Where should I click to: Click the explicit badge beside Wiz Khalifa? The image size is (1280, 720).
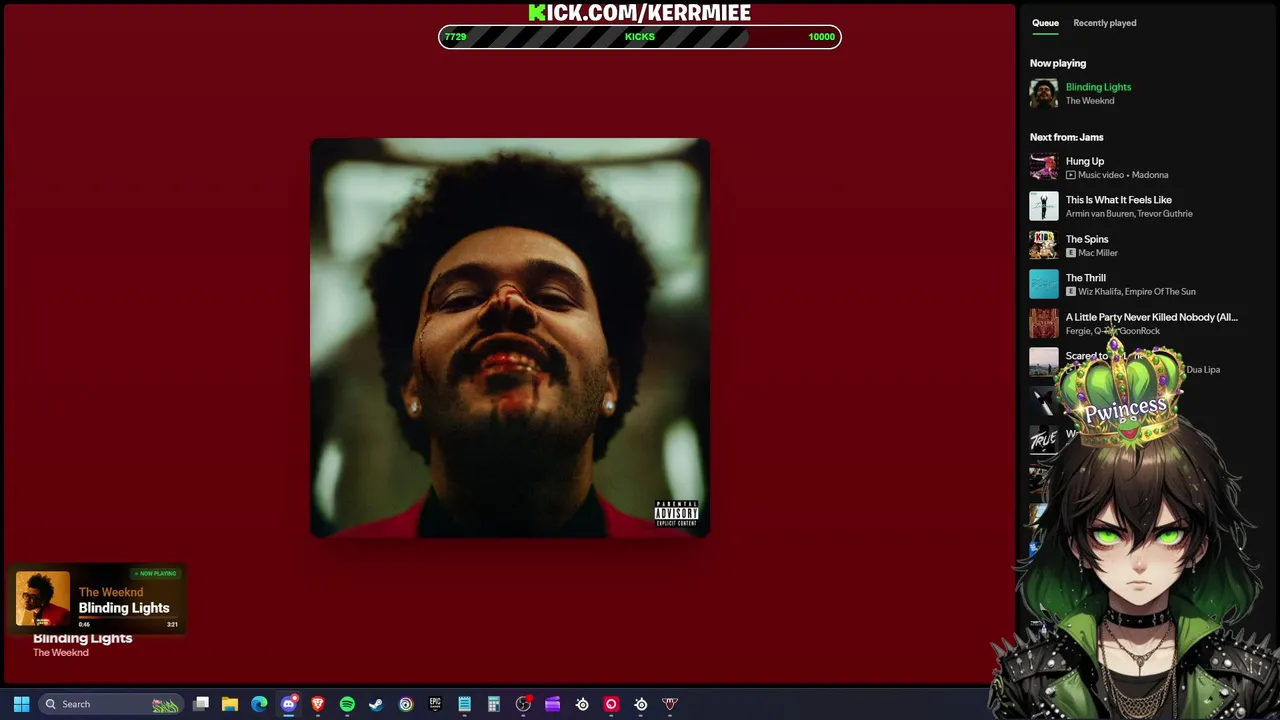(x=1071, y=292)
